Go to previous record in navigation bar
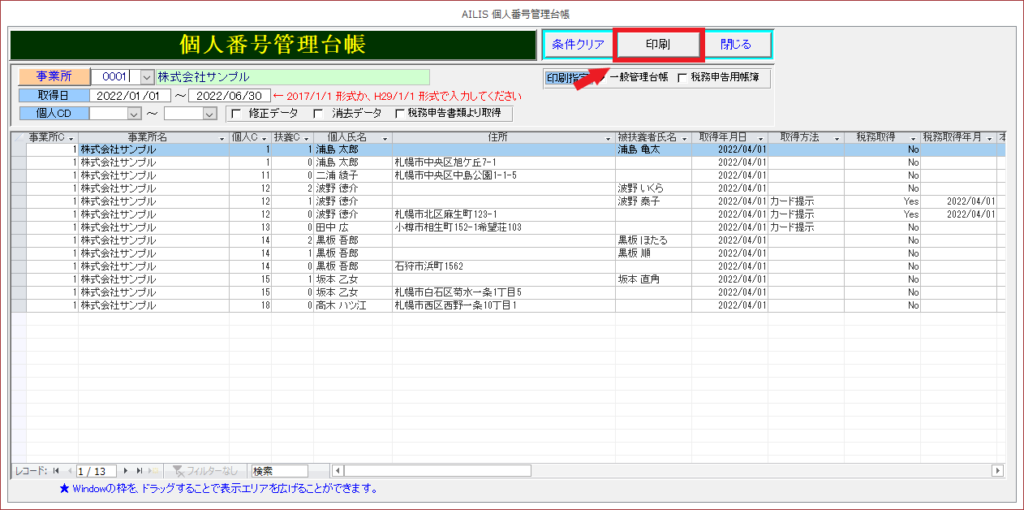The height and width of the screenshot is (510, 1024). click(x=69, y=470)
